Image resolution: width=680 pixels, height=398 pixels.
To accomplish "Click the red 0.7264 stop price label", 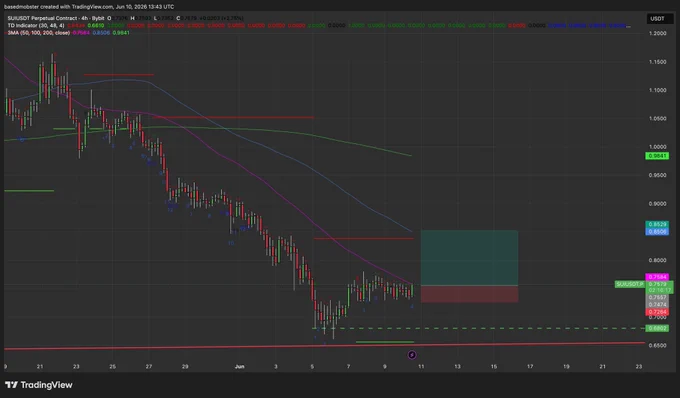I will coord(657,312).
